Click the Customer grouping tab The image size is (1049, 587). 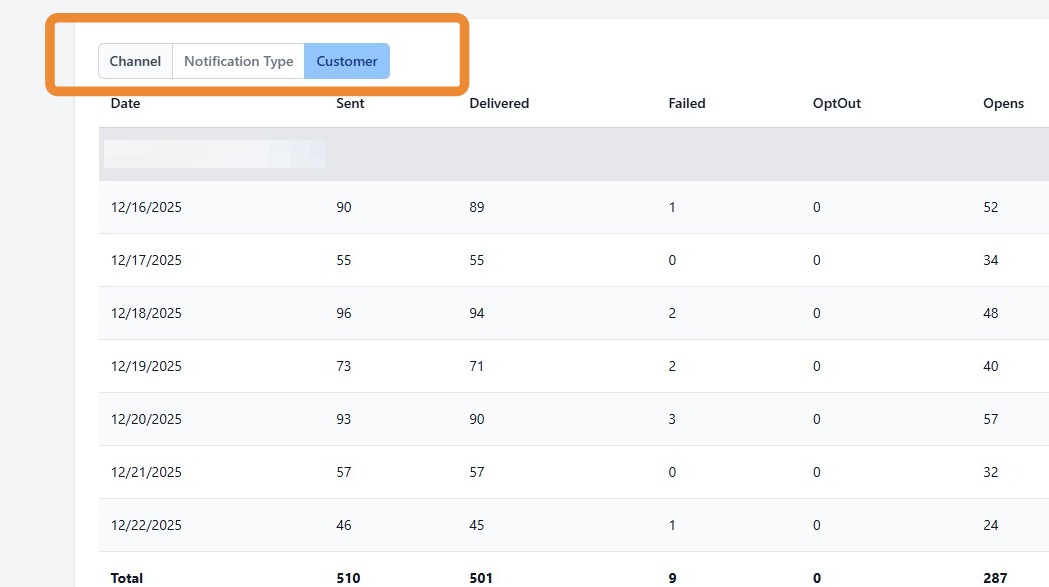347,61
